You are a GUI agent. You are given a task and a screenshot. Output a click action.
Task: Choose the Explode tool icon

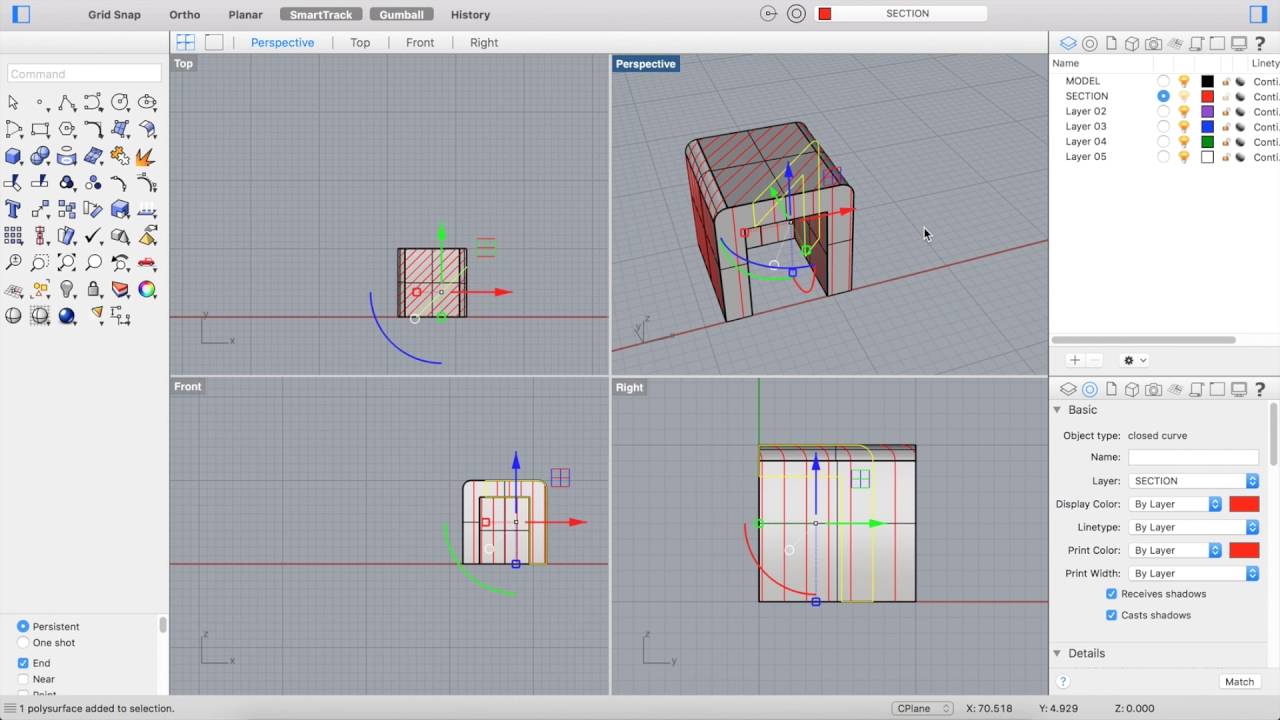(147, 156)
